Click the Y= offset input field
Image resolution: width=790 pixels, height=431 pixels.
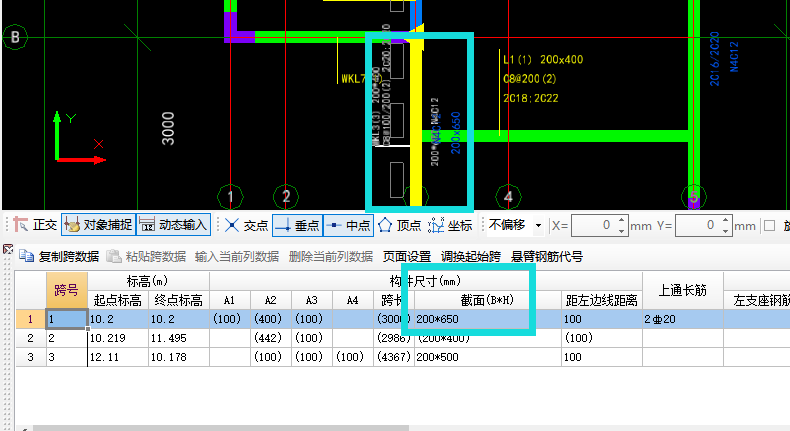pos(697,225)
